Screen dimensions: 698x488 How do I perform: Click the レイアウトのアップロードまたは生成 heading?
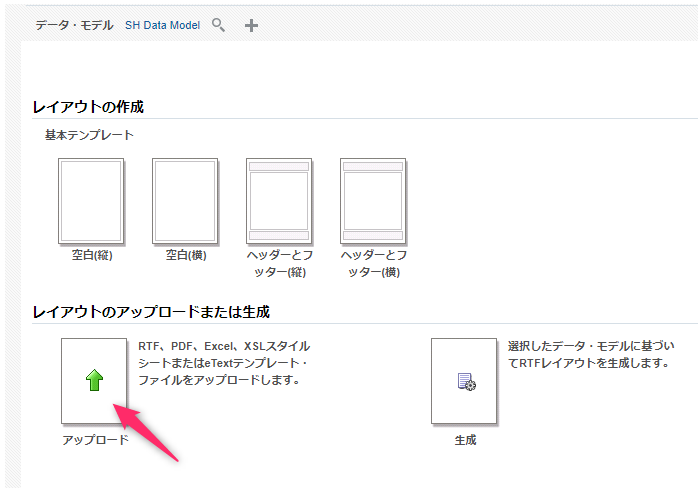[x=151, y=312]
